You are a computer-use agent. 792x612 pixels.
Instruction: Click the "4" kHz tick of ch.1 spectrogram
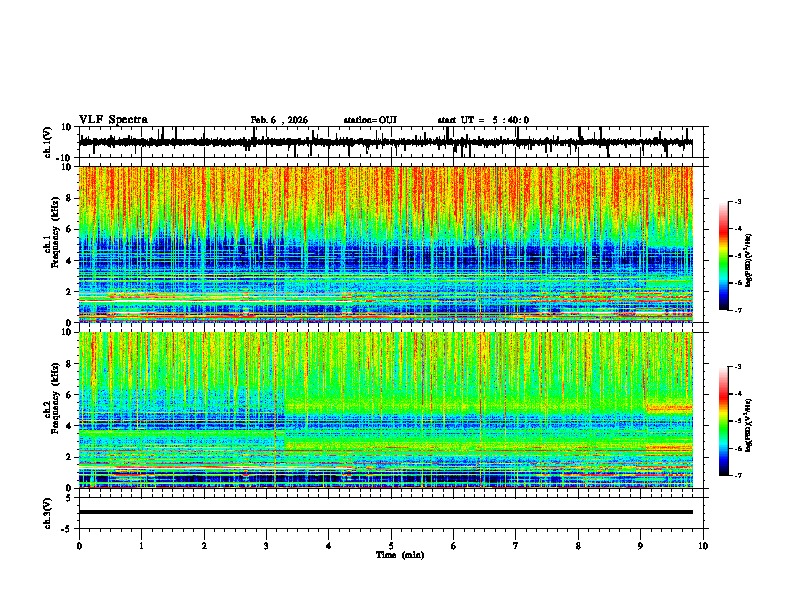point(69,261)
